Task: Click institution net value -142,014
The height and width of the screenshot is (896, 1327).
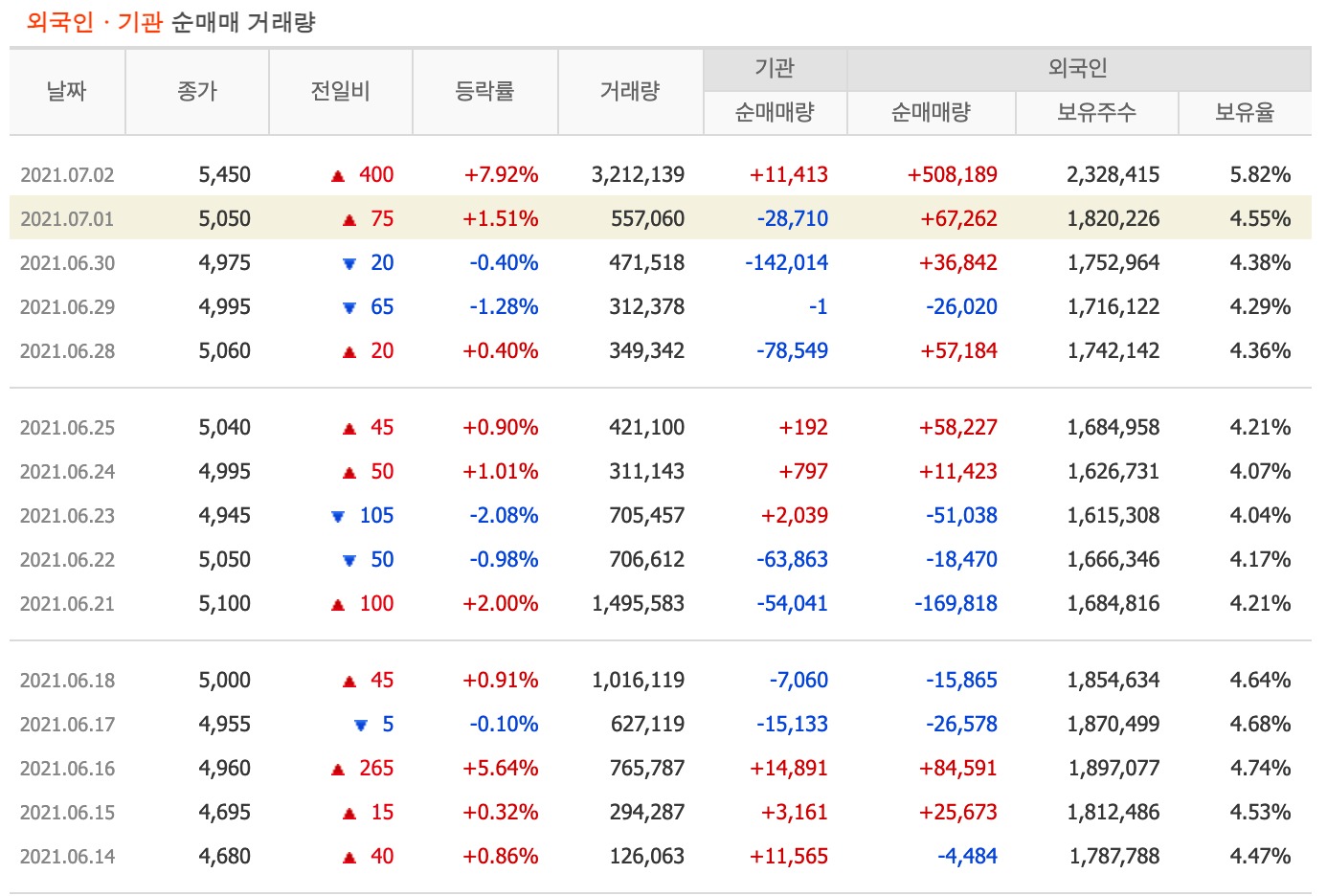Action: point(787,263)
